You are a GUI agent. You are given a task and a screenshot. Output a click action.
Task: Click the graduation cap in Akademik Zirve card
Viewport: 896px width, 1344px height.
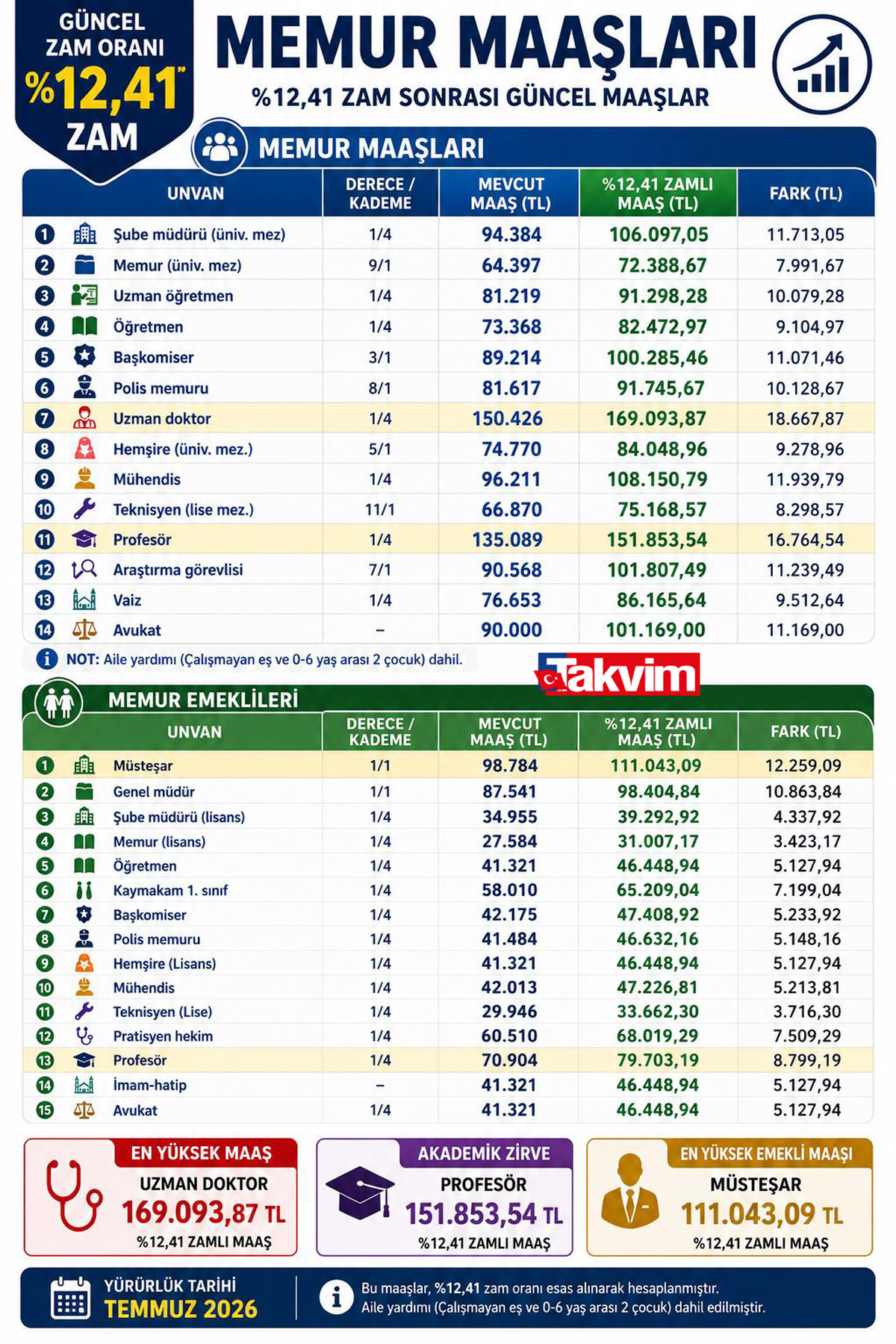click(x=361, y=1193)
